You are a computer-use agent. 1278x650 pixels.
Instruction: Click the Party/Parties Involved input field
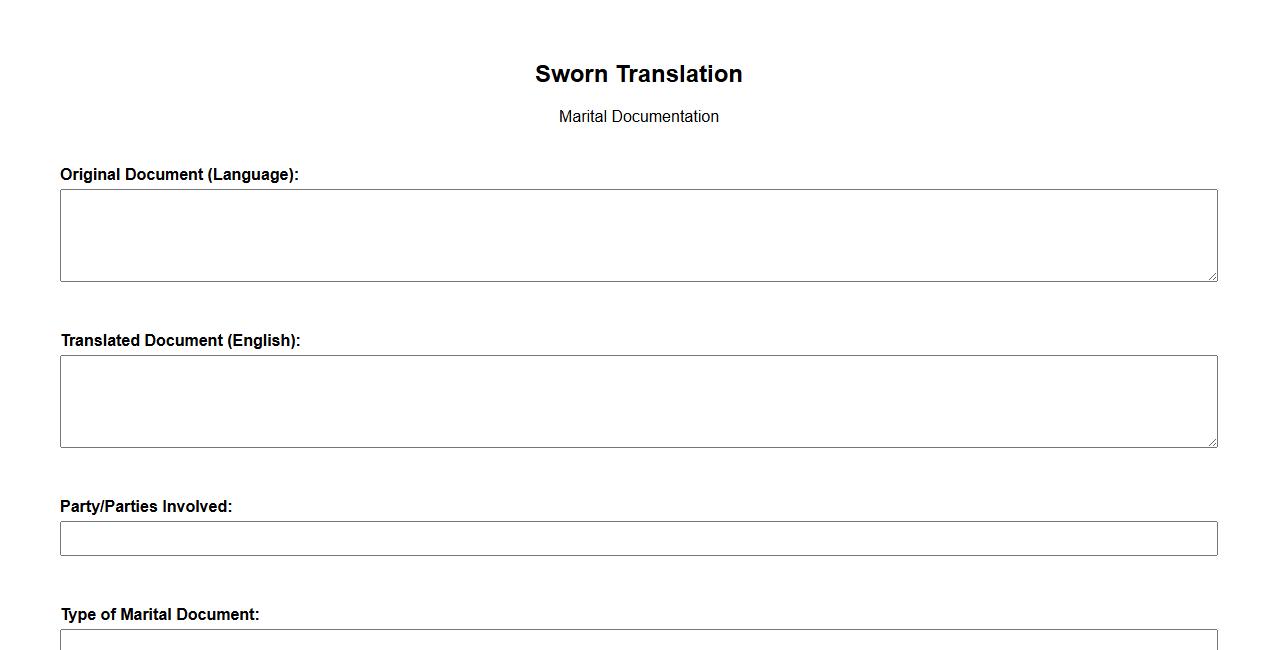[x=638, y=538]
